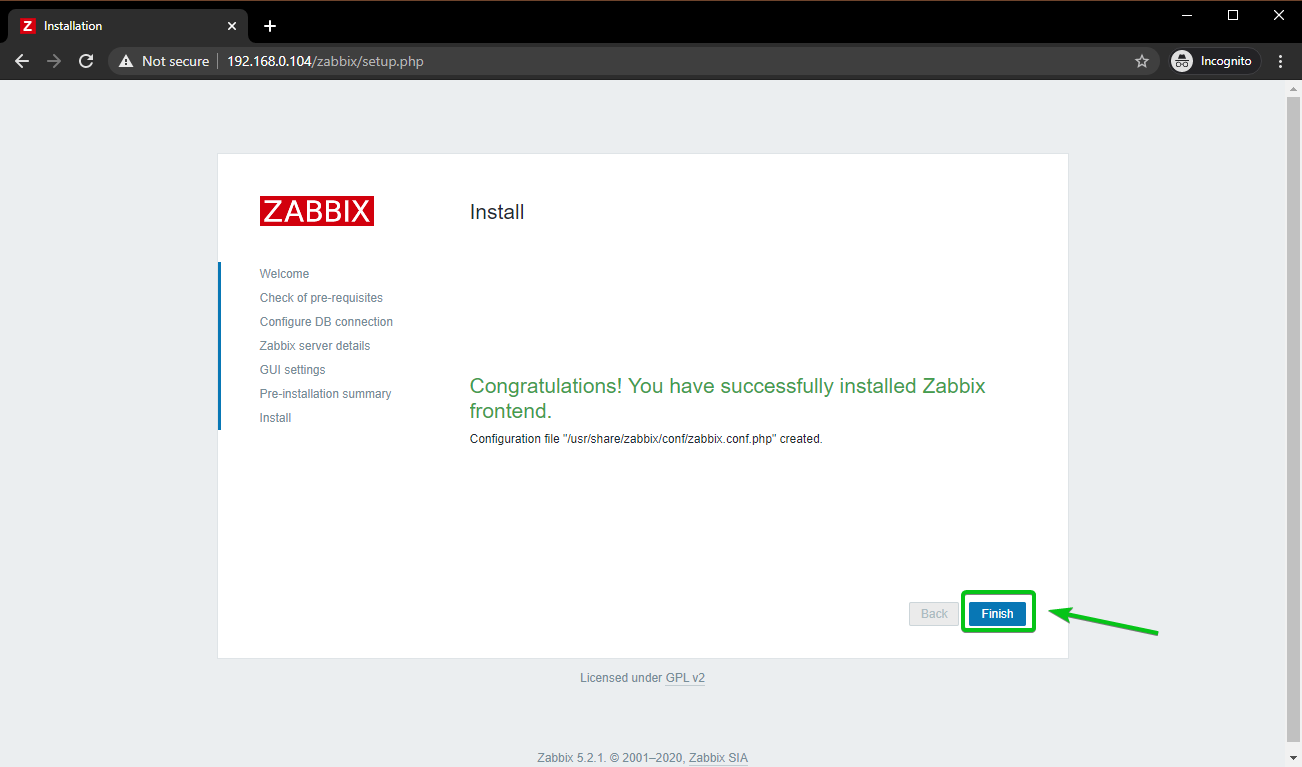Go forward in browser history

(x=54, y=61)
